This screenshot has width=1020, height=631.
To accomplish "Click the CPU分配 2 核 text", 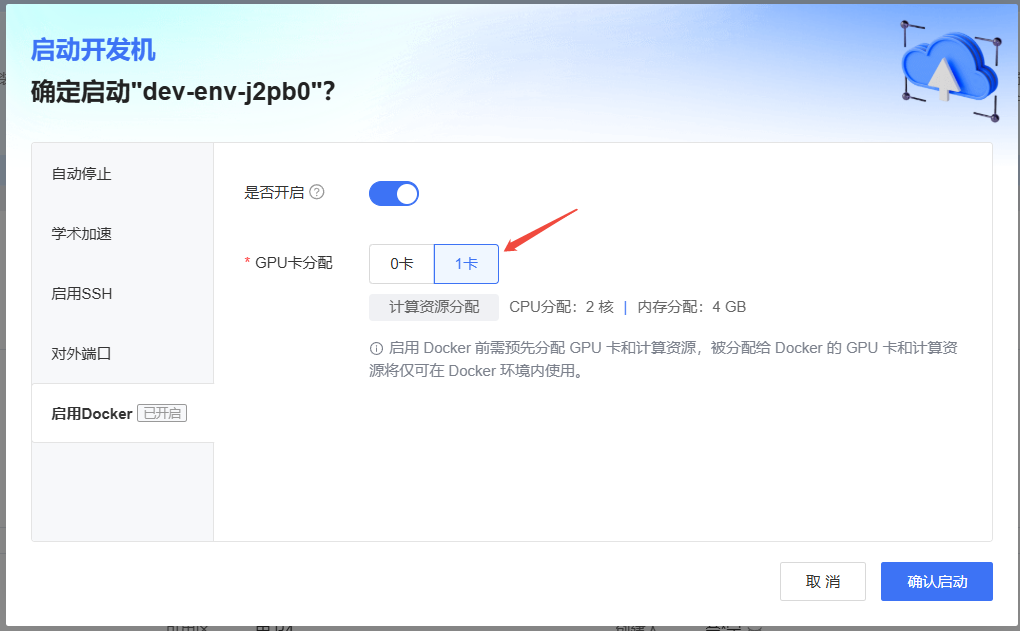I will click(561, 307).
